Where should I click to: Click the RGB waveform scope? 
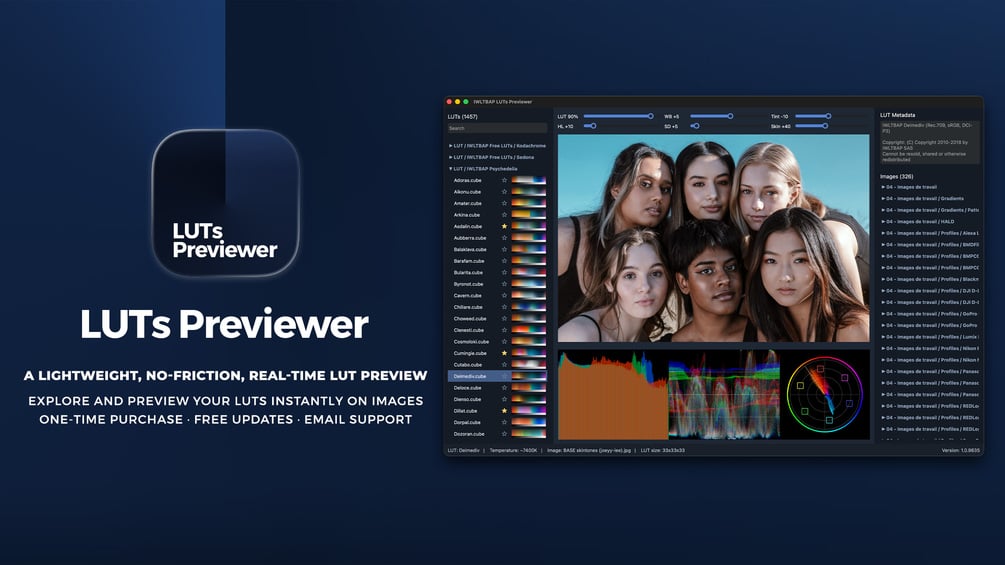(724, 395)
